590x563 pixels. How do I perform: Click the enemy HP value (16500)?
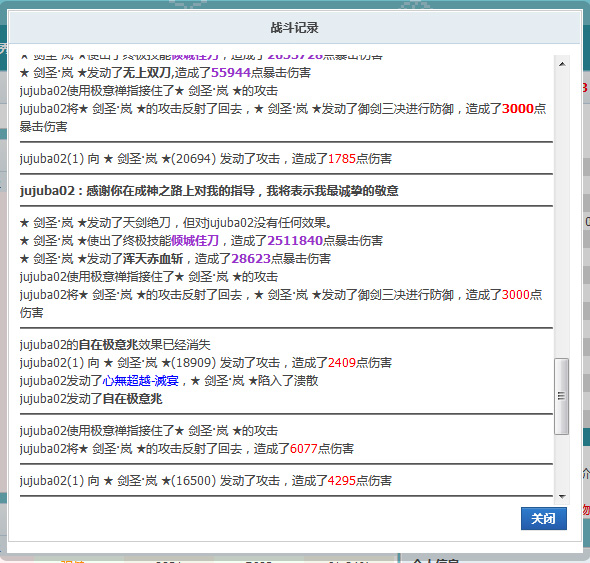[193, 481]
